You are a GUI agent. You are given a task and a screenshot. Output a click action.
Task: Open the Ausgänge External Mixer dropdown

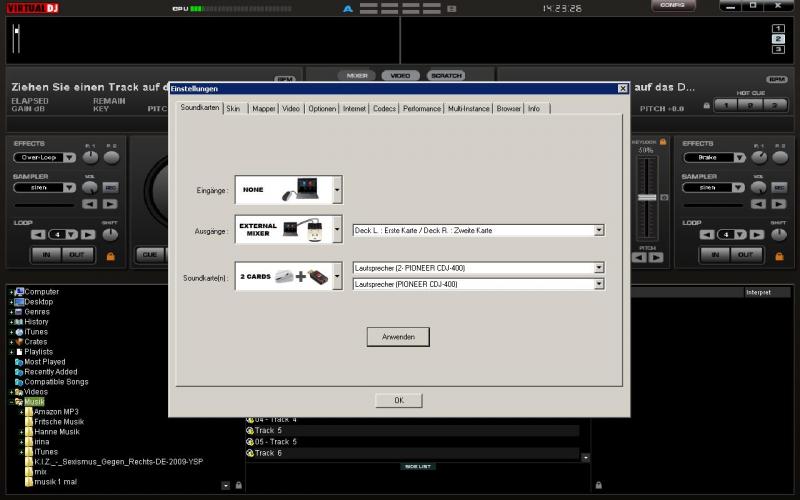(337, 229)
